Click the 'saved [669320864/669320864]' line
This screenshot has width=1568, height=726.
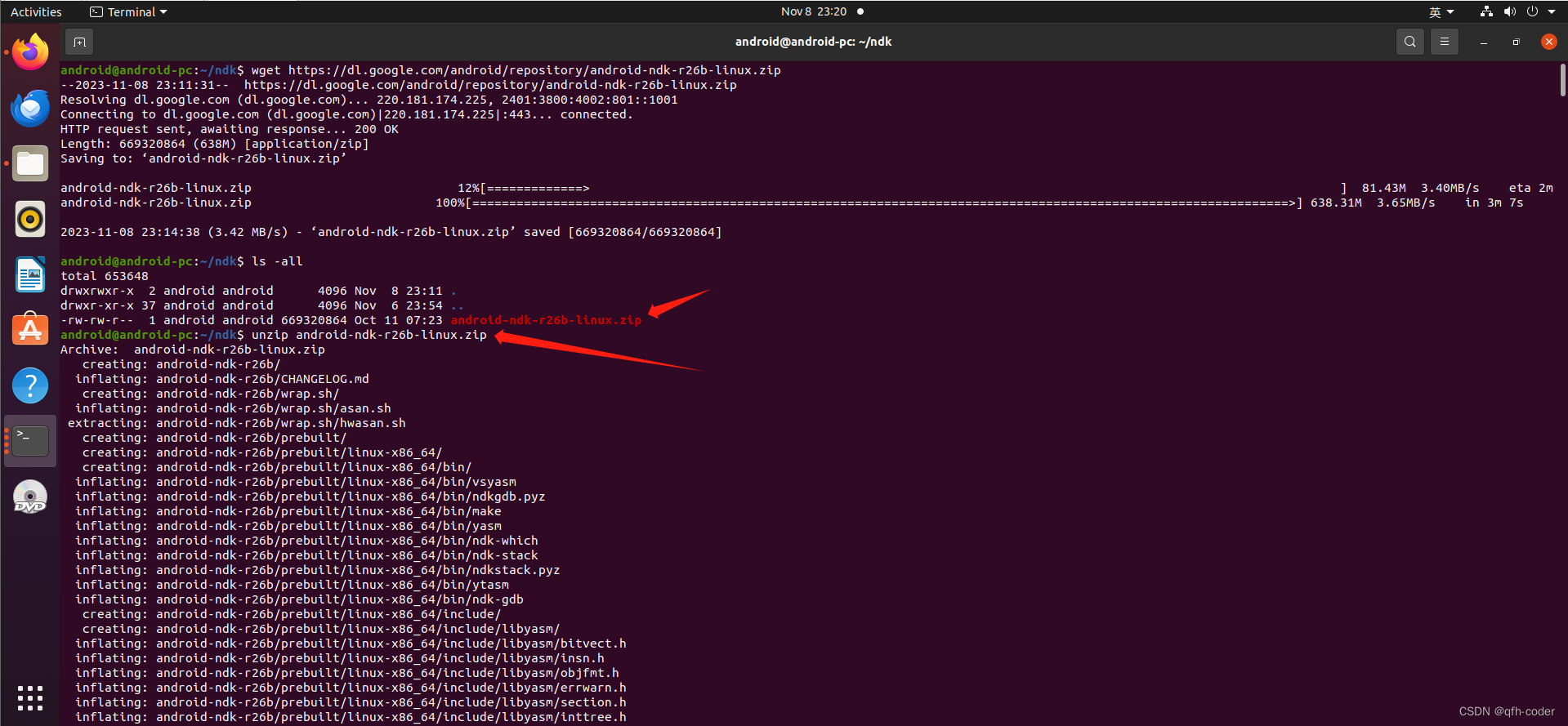tap(391, 232)
